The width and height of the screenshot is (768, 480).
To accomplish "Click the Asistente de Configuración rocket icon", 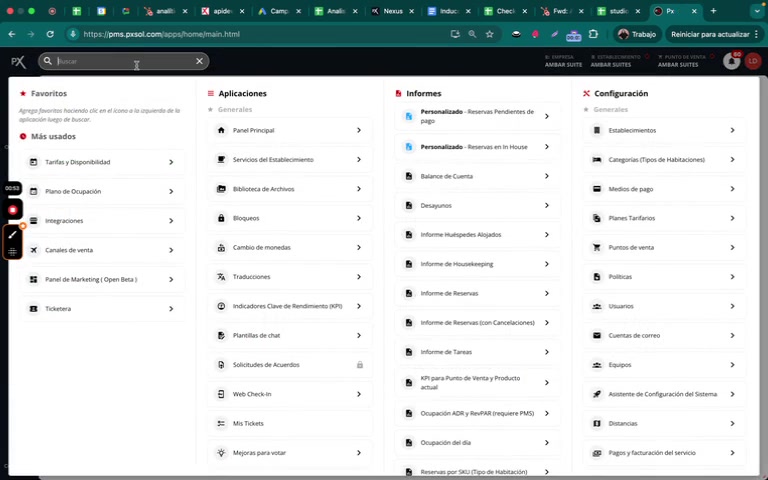I will (597, 394).
